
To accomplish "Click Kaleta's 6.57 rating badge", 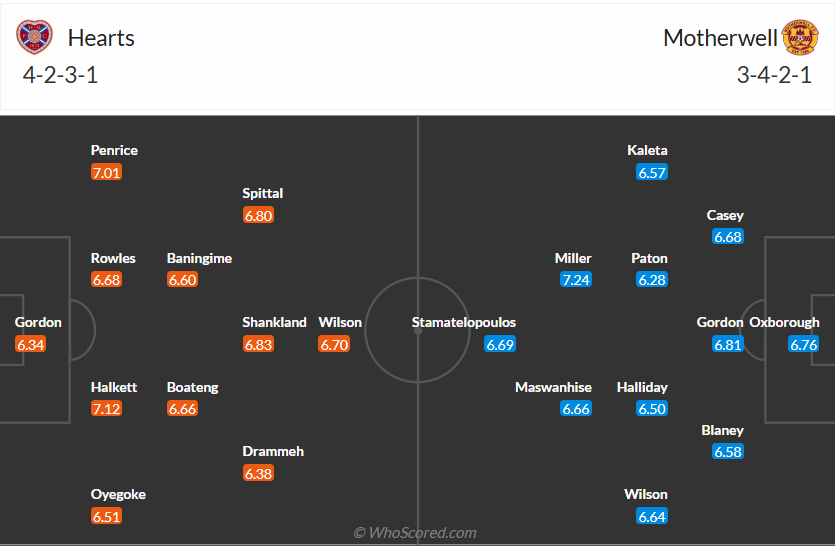I will click(652, 173).
